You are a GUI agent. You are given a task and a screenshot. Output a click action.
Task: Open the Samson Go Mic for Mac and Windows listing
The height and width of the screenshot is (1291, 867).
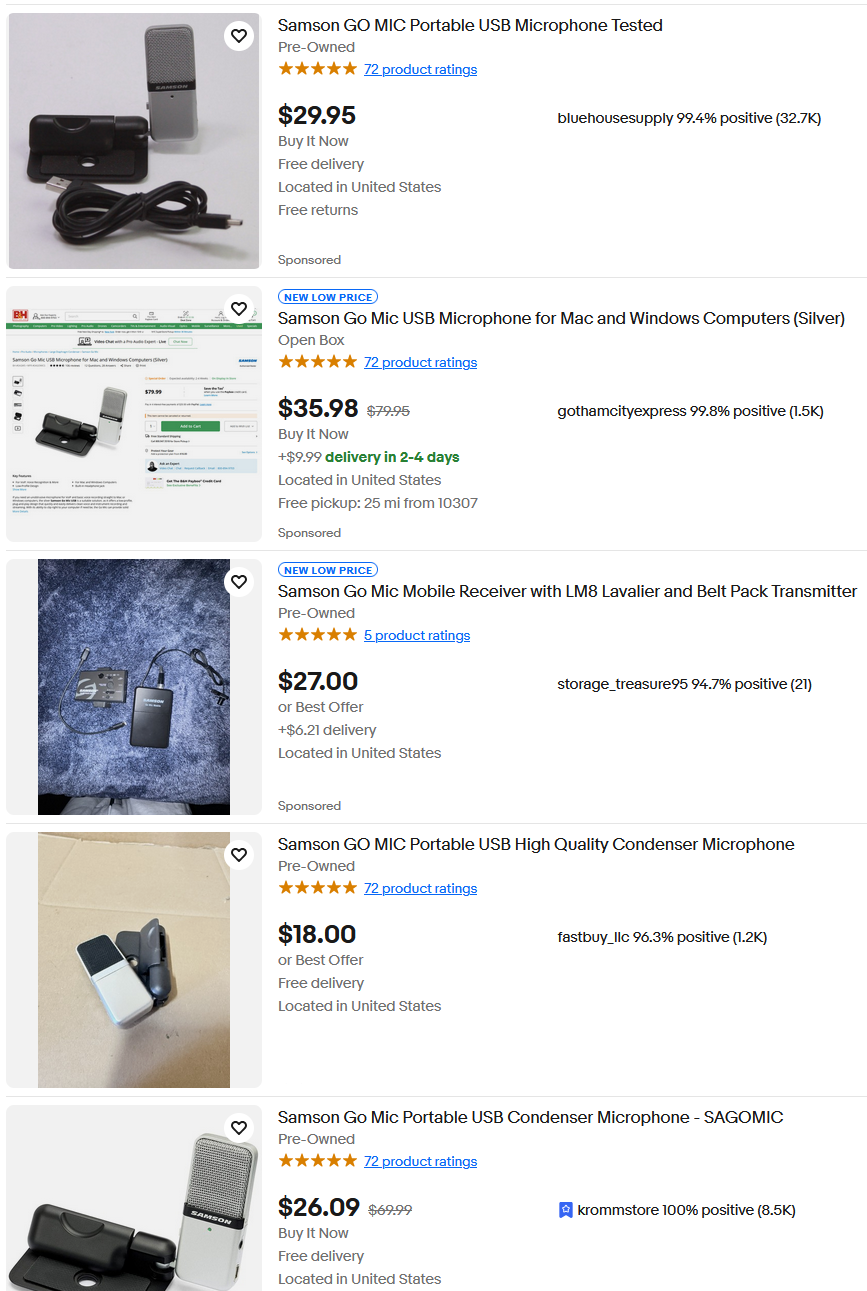[x=560, y=318]
